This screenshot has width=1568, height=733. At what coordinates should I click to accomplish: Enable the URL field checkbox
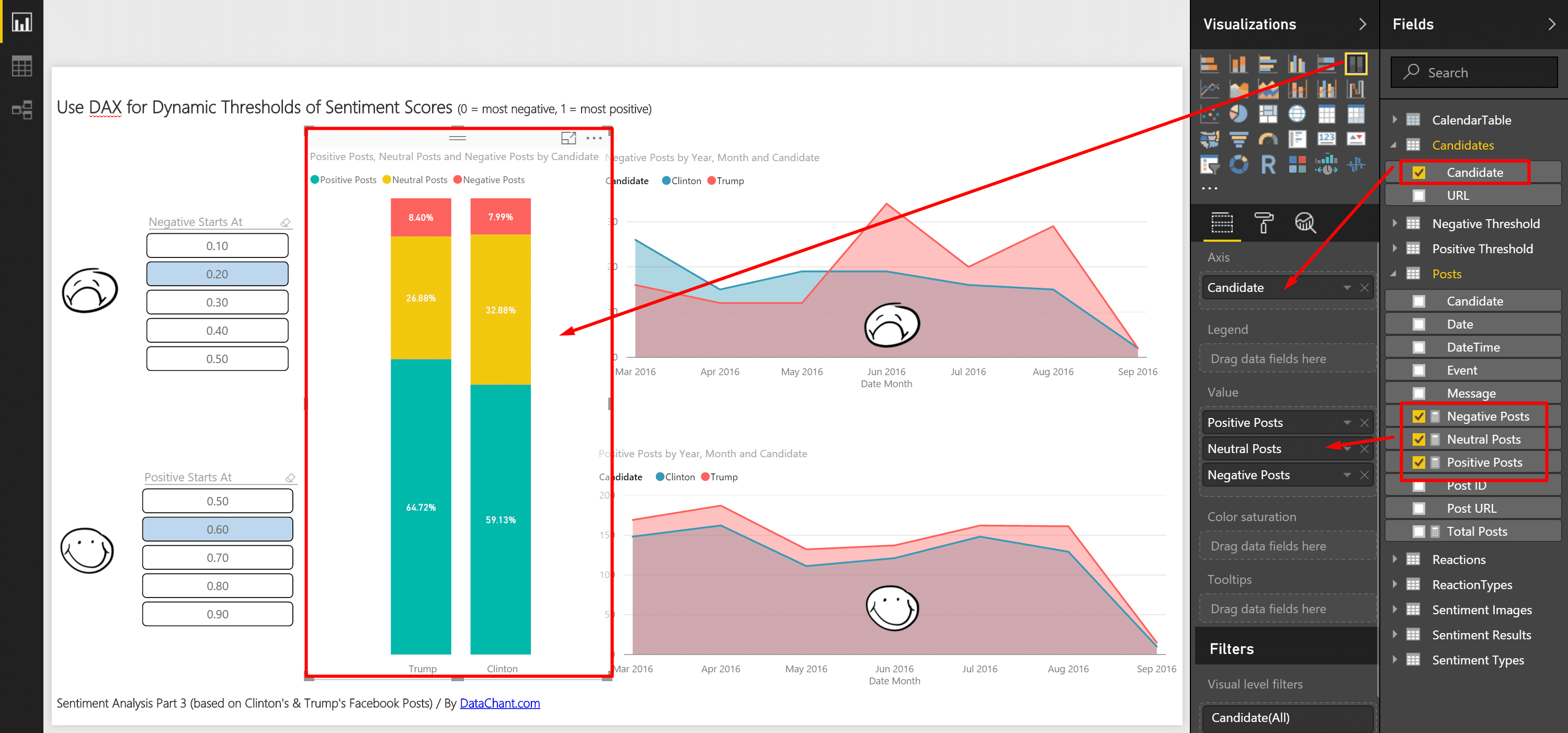(x=1419, y=196)
